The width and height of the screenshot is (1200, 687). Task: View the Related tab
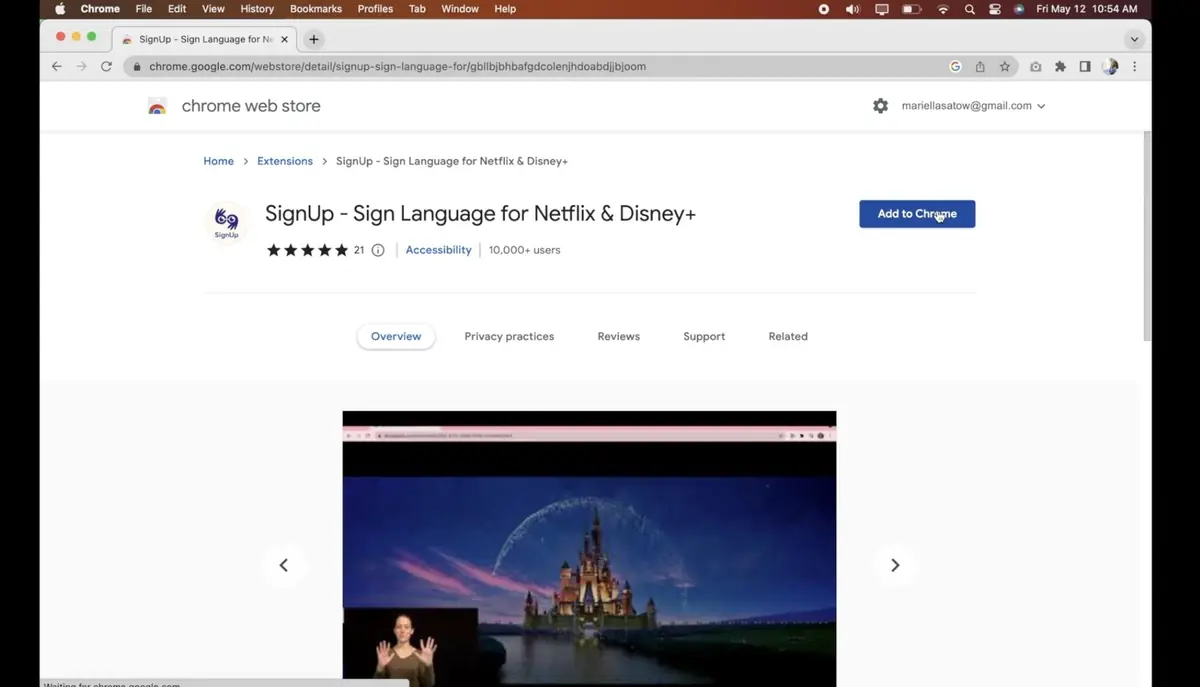(x=788, y=337)
